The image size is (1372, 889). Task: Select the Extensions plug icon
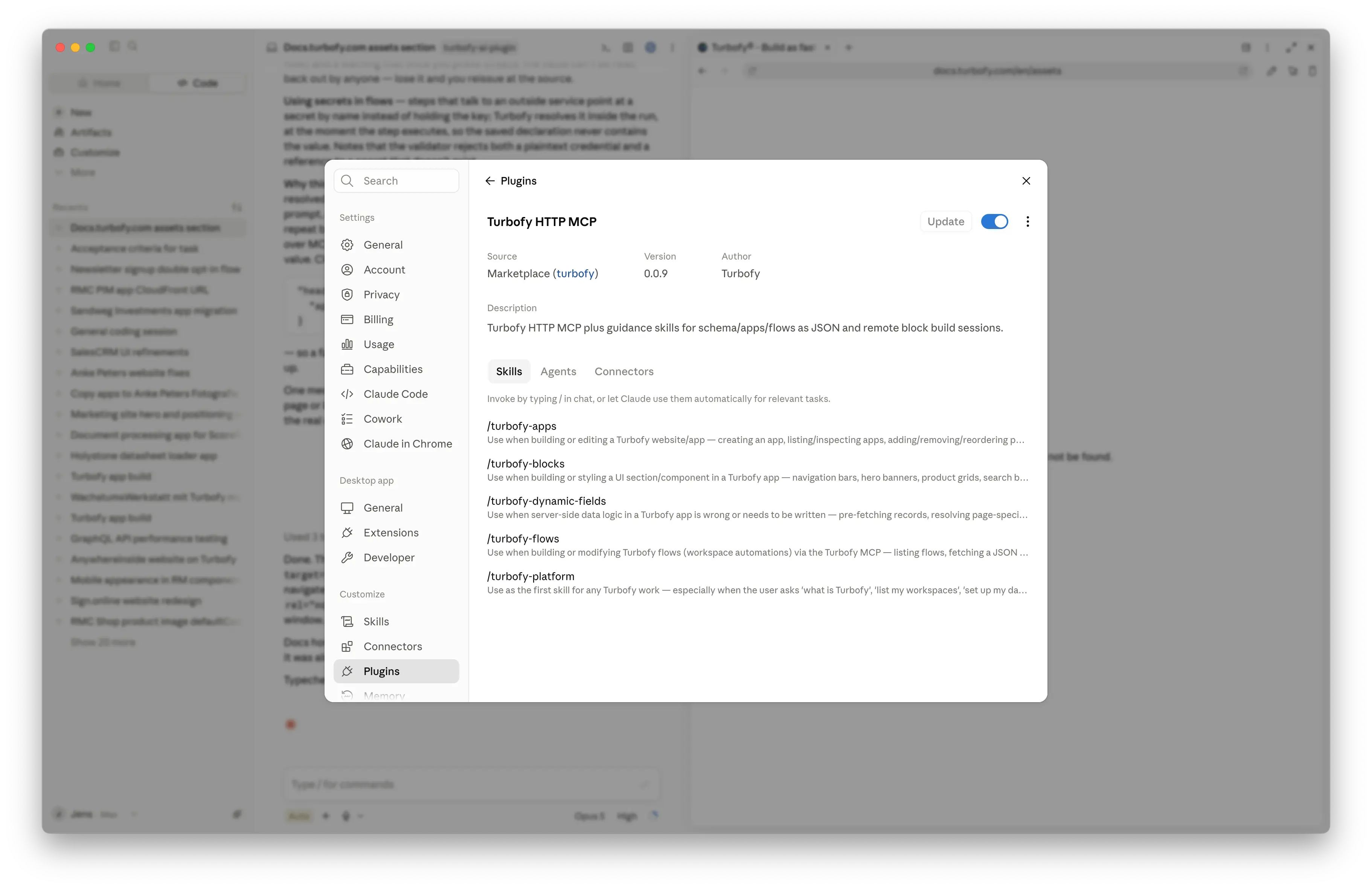pyautogui.click(x=347, y=533)
